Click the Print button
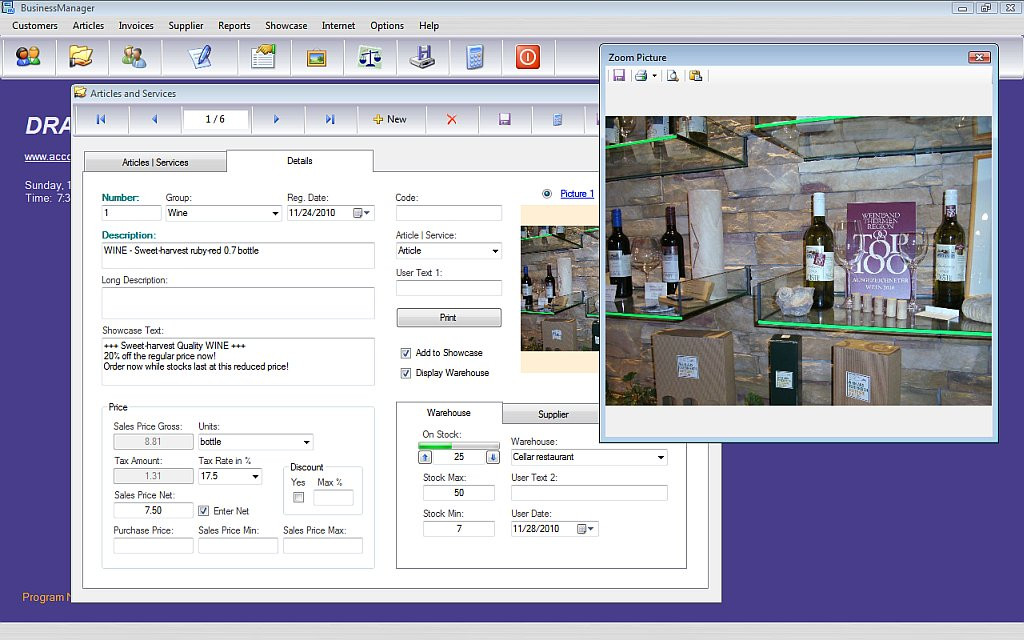 coord(448,318)
